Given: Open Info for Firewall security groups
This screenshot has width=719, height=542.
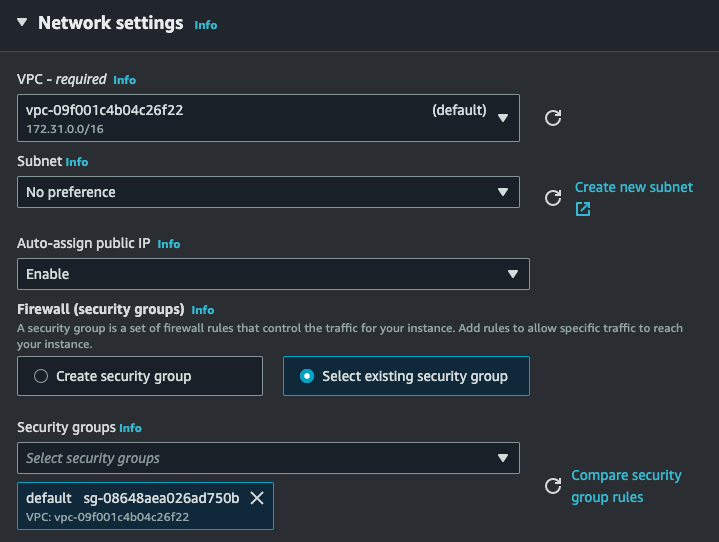Looking at the screenshot, I should pyautogui.click(x=203, y=310).
